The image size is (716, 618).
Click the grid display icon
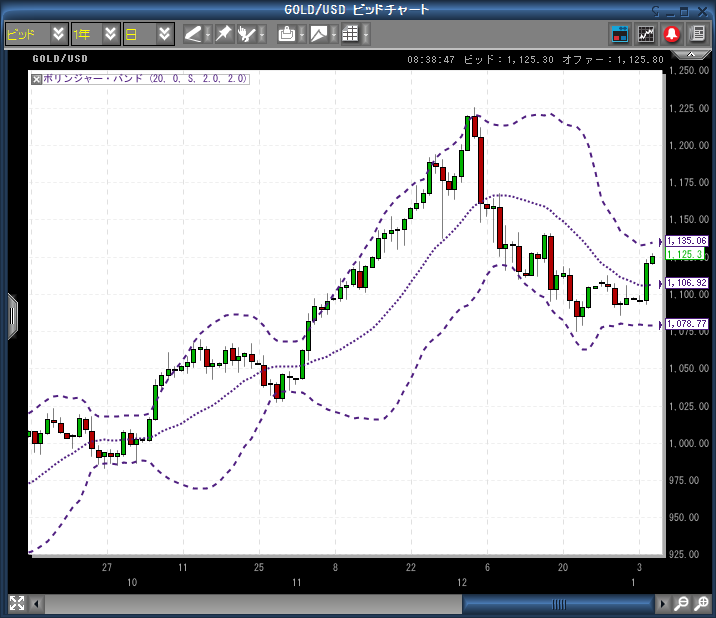pos(350,34)
